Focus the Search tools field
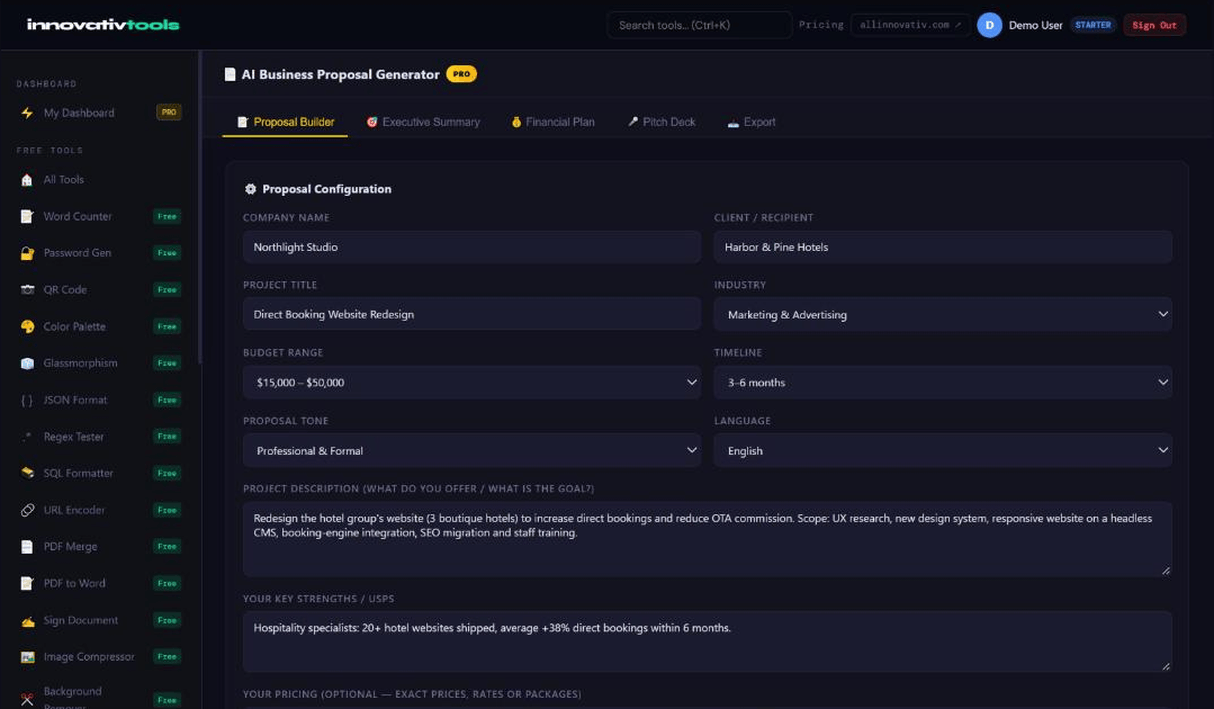 coord(699,25)
